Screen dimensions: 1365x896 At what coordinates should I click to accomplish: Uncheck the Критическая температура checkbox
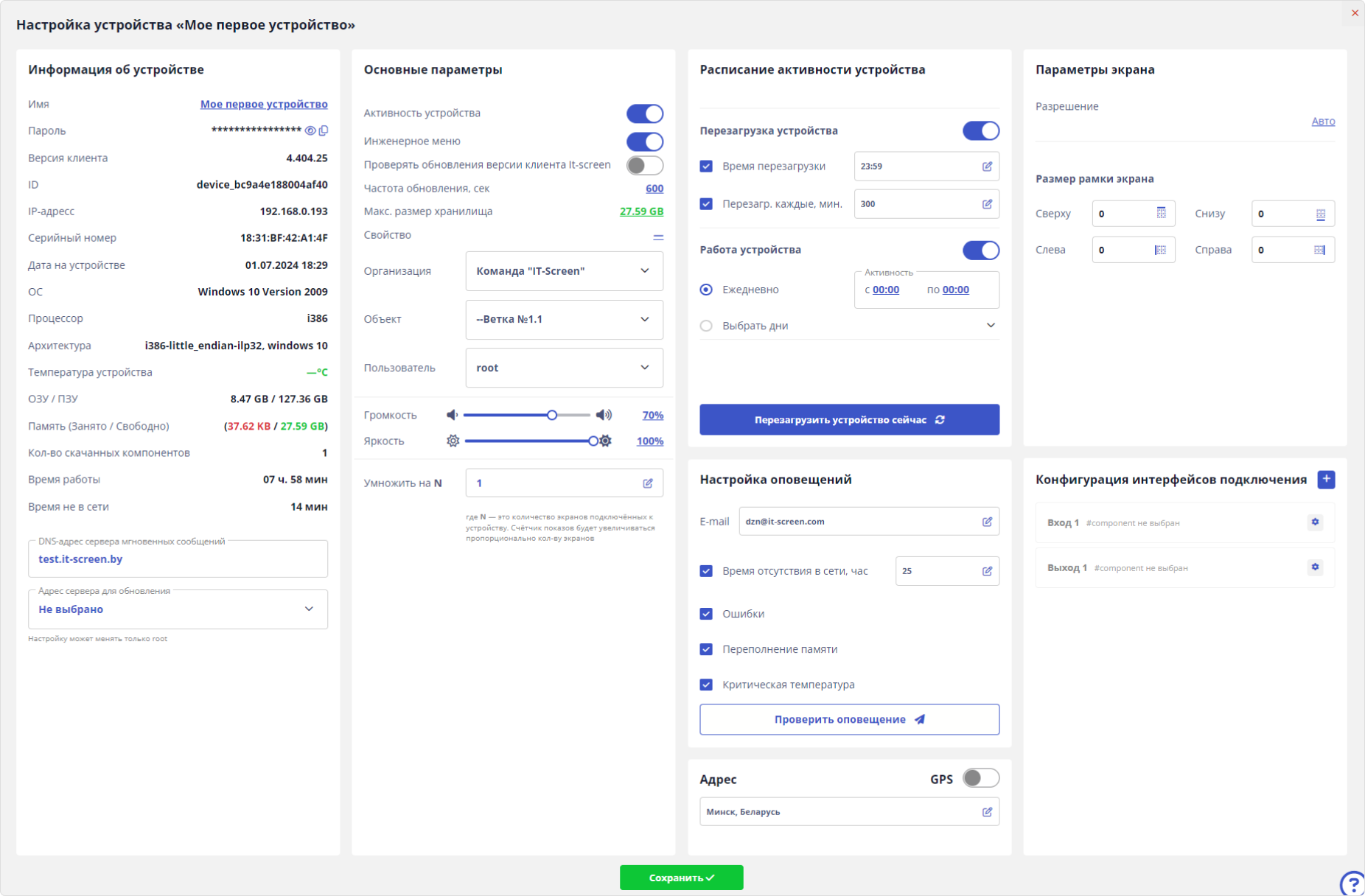tap(706, 685)
